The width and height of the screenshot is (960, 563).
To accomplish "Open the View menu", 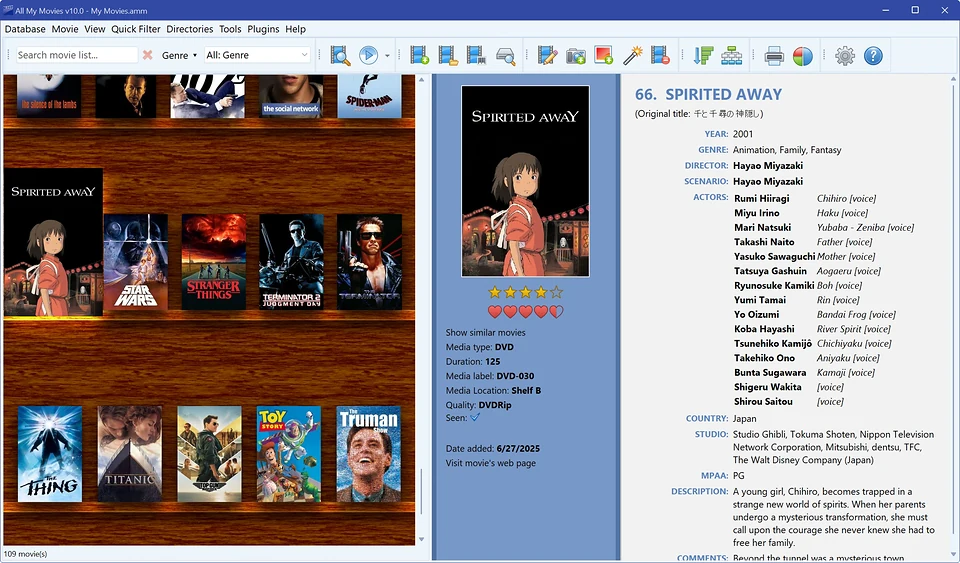I will pyautogui.click(x=95, y=29).
